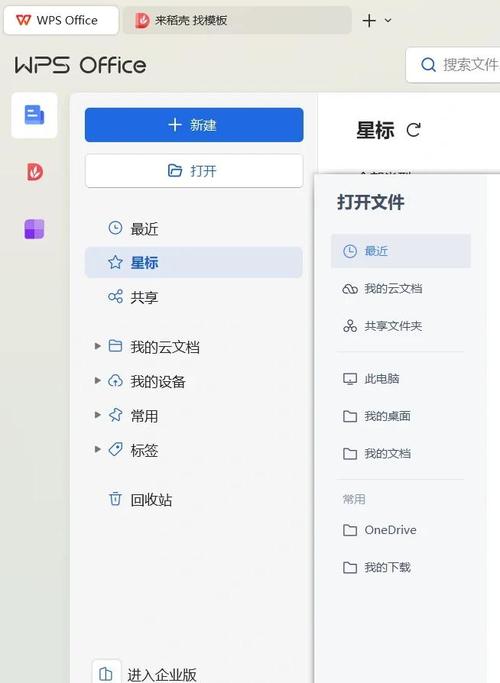500x683 pixels.
Task: Click the plus icon for new tab
Action: tap(369, 20)
